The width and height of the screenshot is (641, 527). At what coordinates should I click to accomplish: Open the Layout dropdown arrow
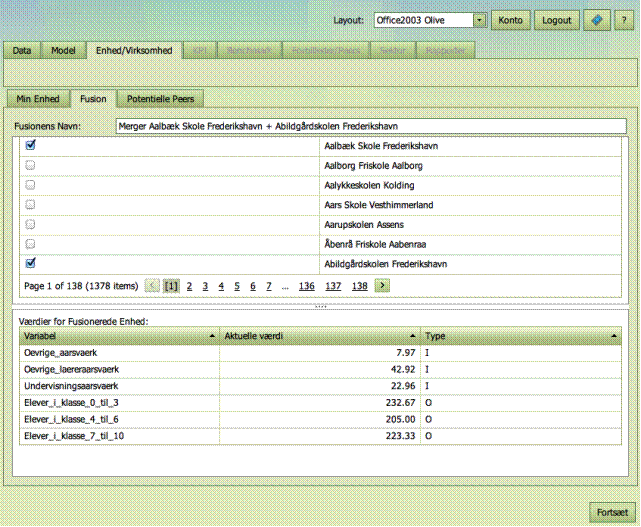coord(480,20)
